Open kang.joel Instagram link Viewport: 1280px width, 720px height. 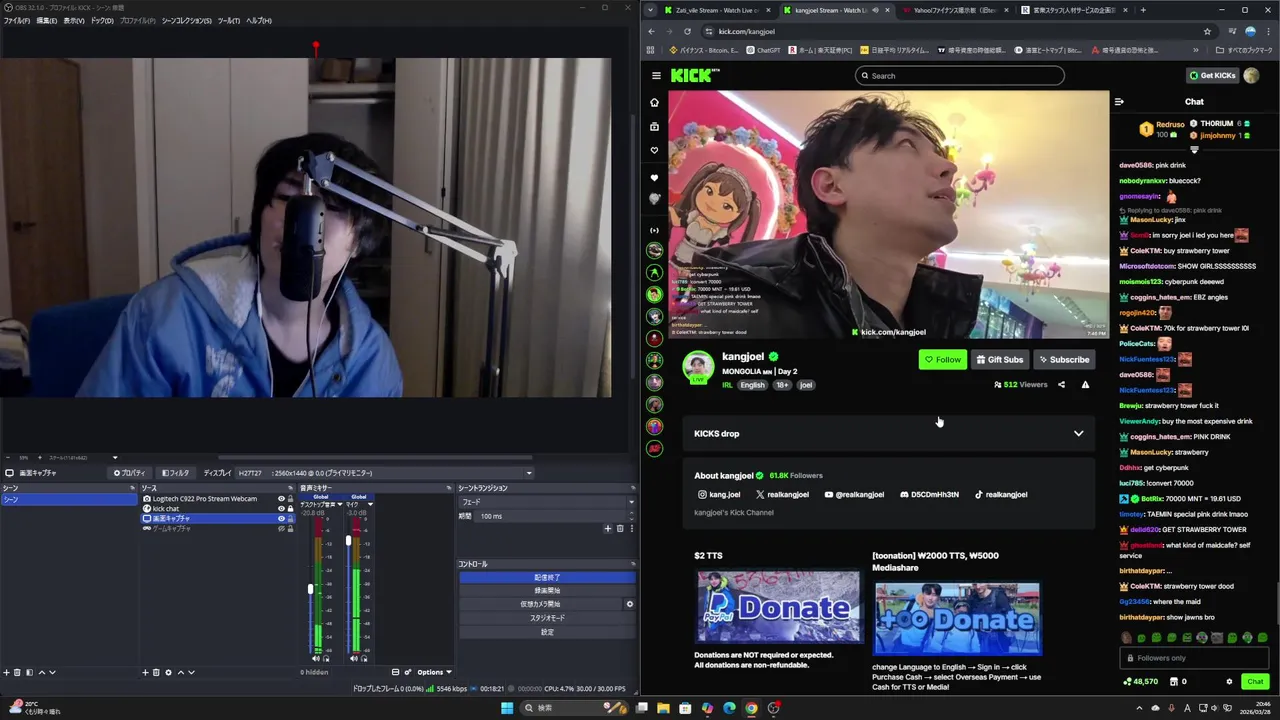point(719,494)
